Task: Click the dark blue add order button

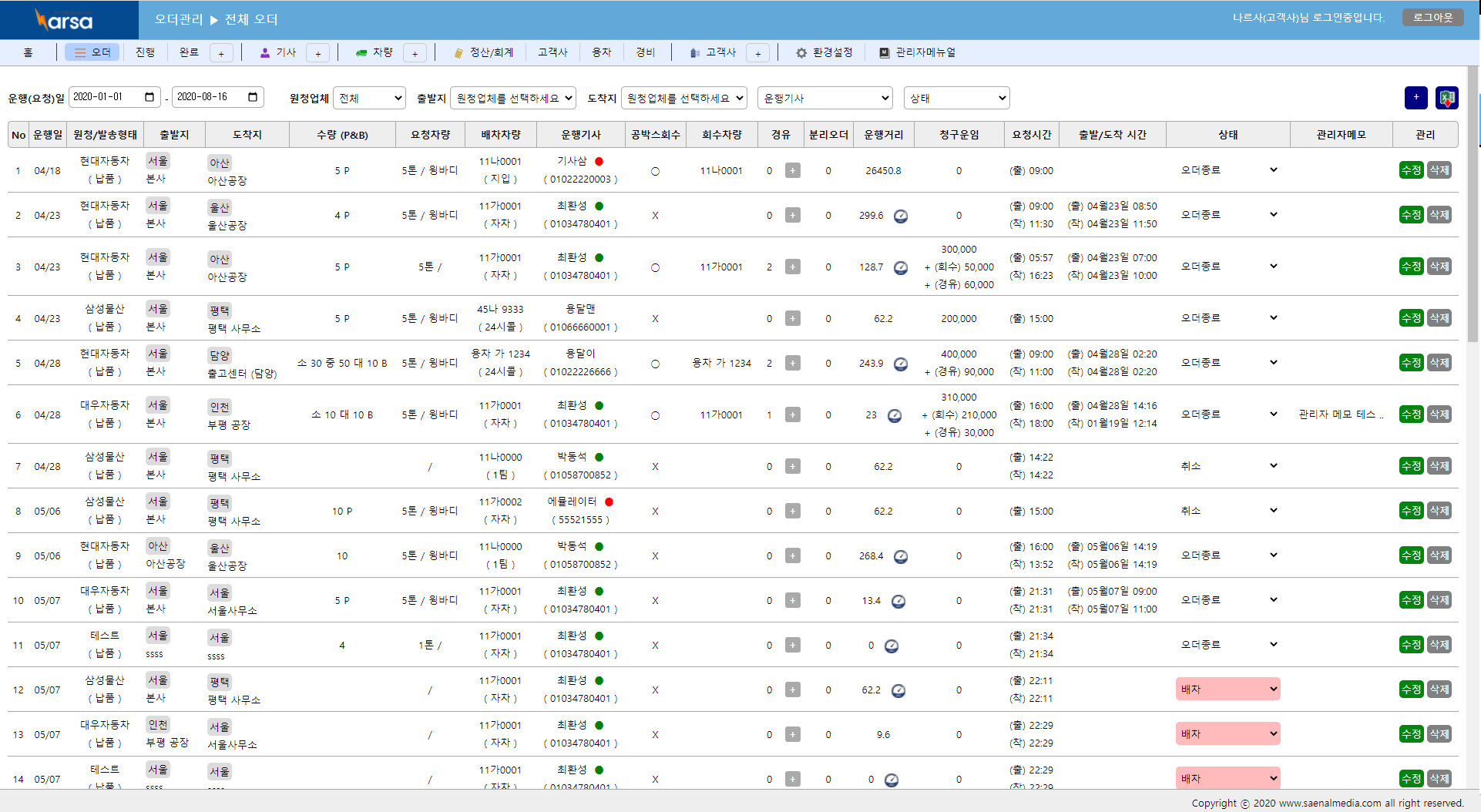Action: pyautogui.click(x=1416, y=98)
